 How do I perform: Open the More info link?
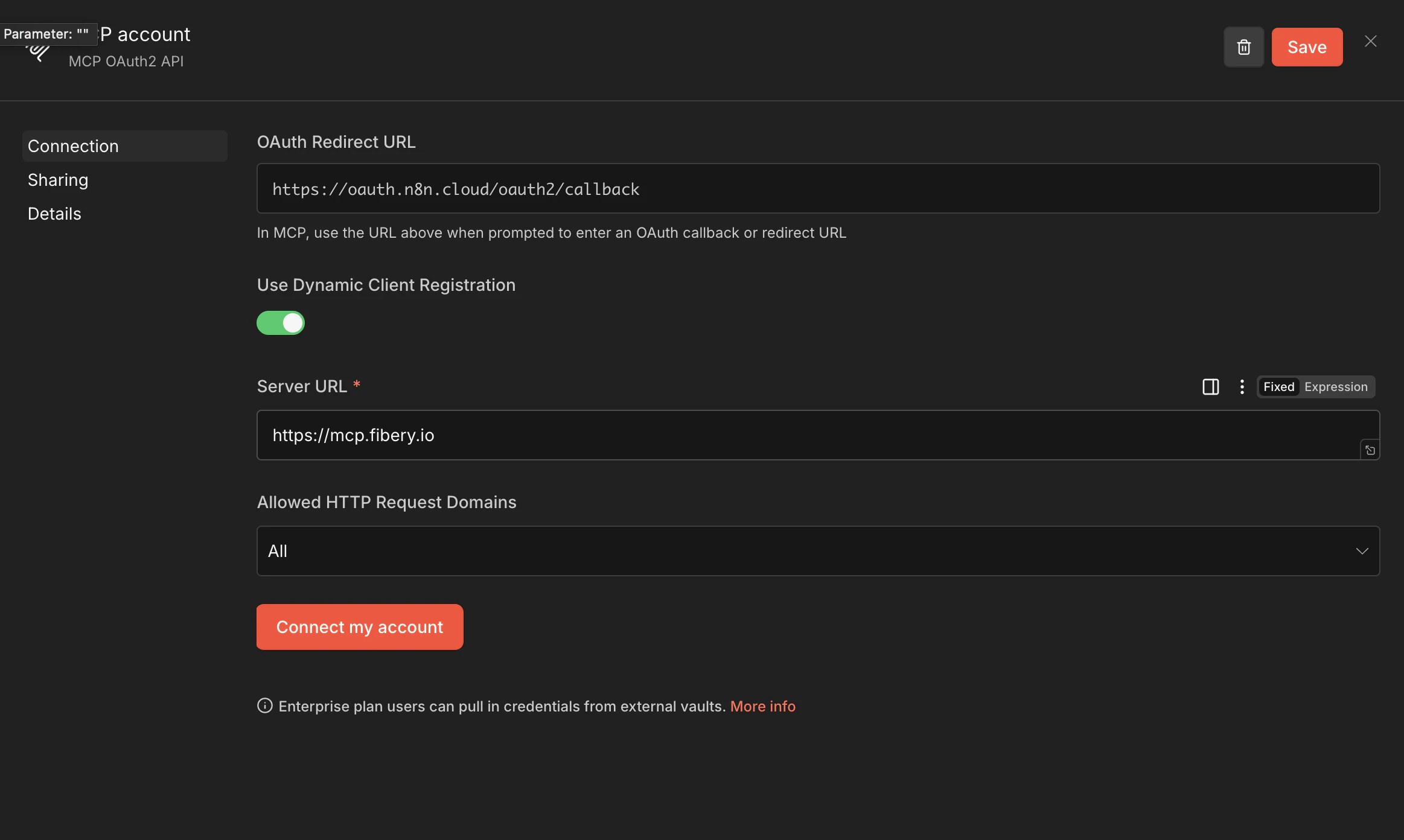[762, 706]
